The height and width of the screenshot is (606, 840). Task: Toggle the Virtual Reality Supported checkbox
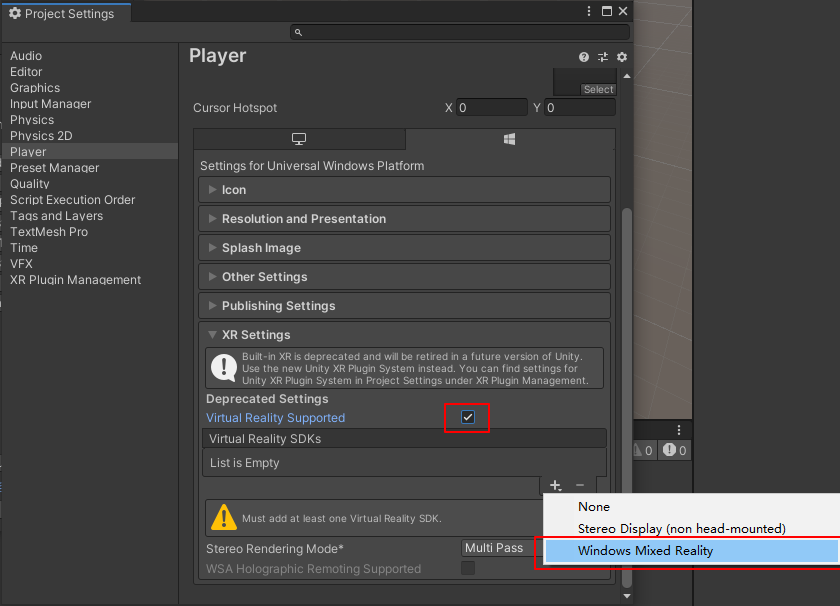point(466,418)
